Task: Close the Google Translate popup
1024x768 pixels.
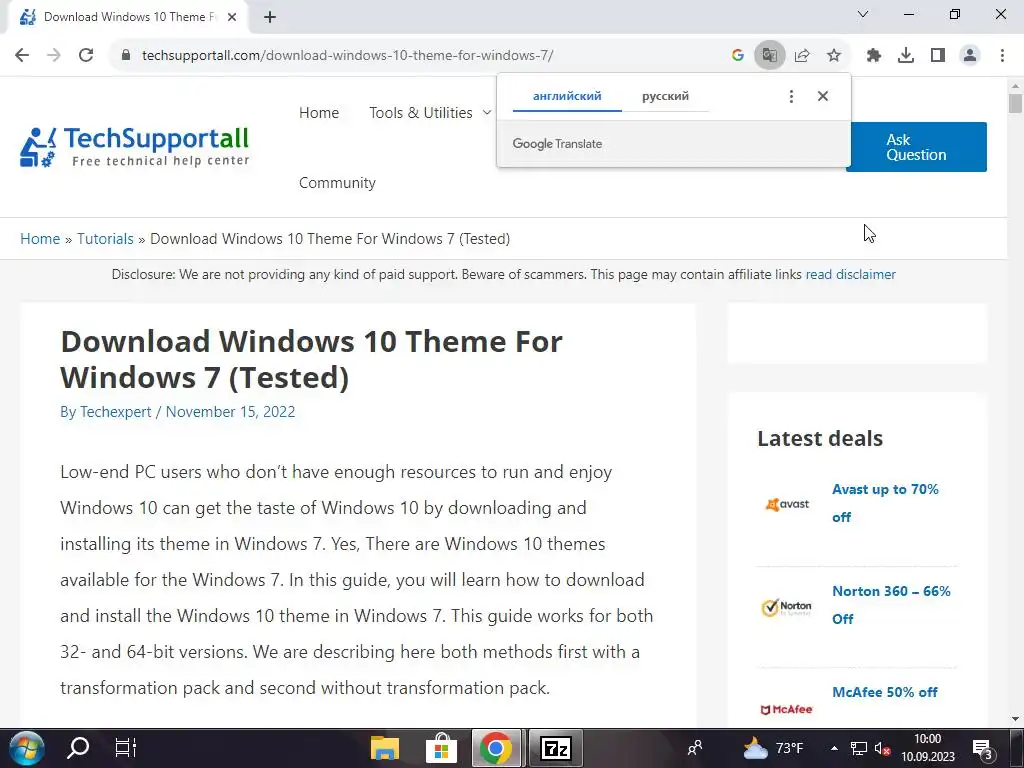Action: tap(823, 97)
